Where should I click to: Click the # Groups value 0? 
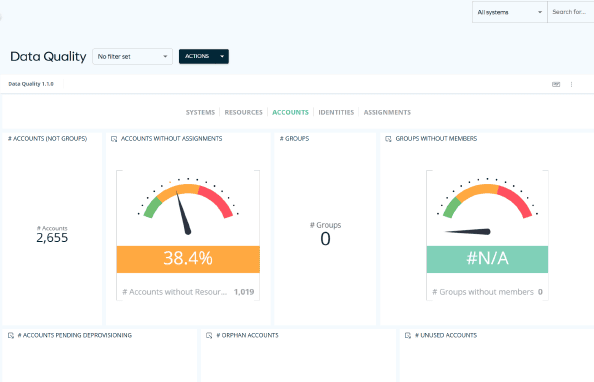click(325, 239)
